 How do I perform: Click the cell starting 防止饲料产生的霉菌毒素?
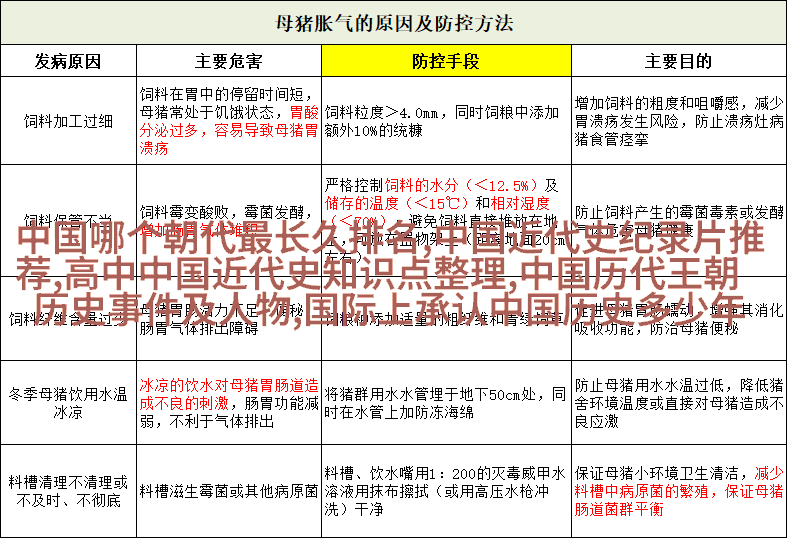click(679, 220)
